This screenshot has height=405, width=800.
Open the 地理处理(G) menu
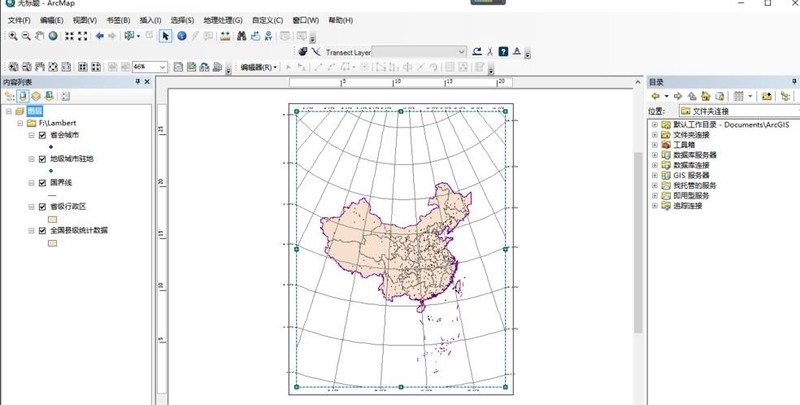222,20
